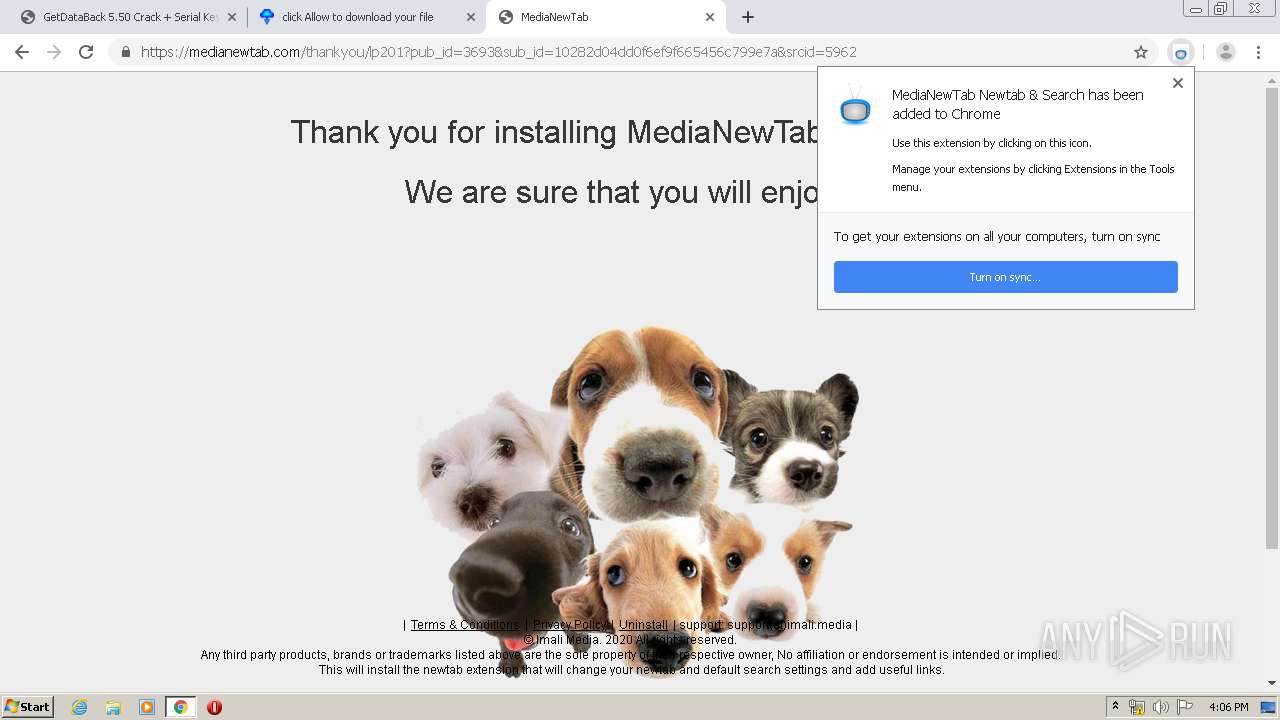This screenshot has width=1280, height=720.
Task: Open the Privacy Policy link
Action: (x=570, y=625)
